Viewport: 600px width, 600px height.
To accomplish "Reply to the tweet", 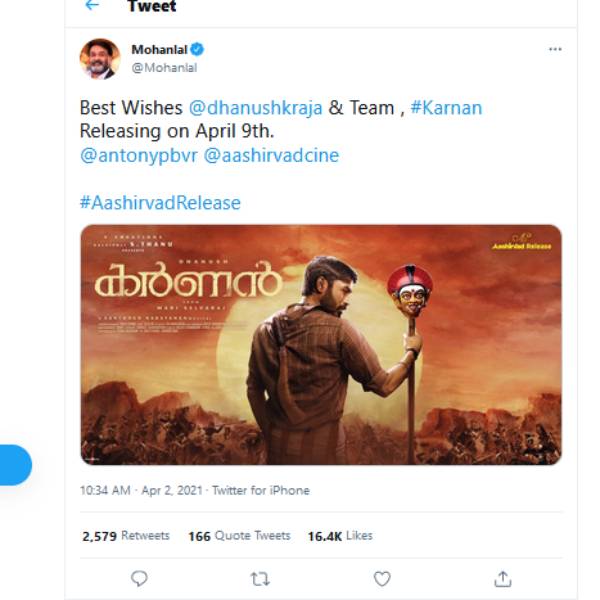I will (140, 578).
